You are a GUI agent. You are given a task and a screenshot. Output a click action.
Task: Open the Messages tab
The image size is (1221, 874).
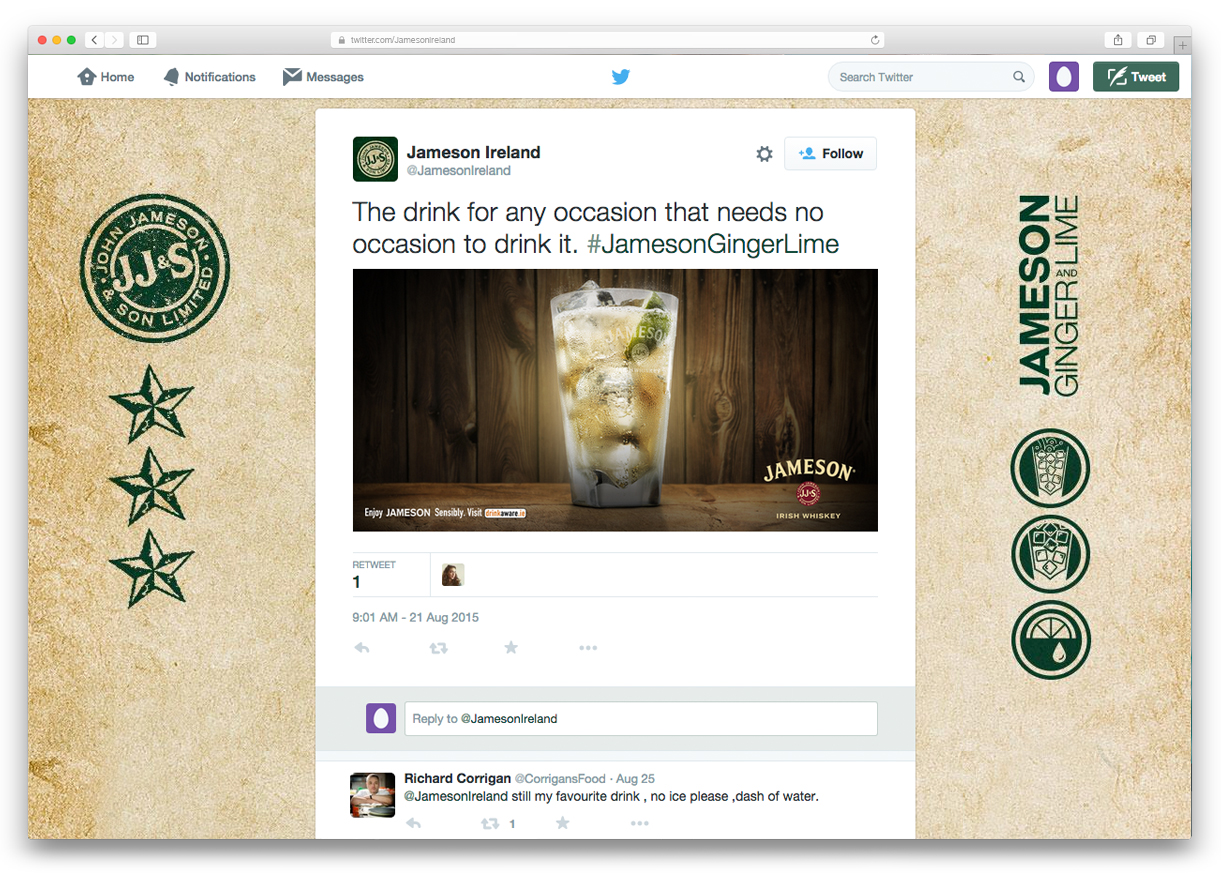[323, 77]
